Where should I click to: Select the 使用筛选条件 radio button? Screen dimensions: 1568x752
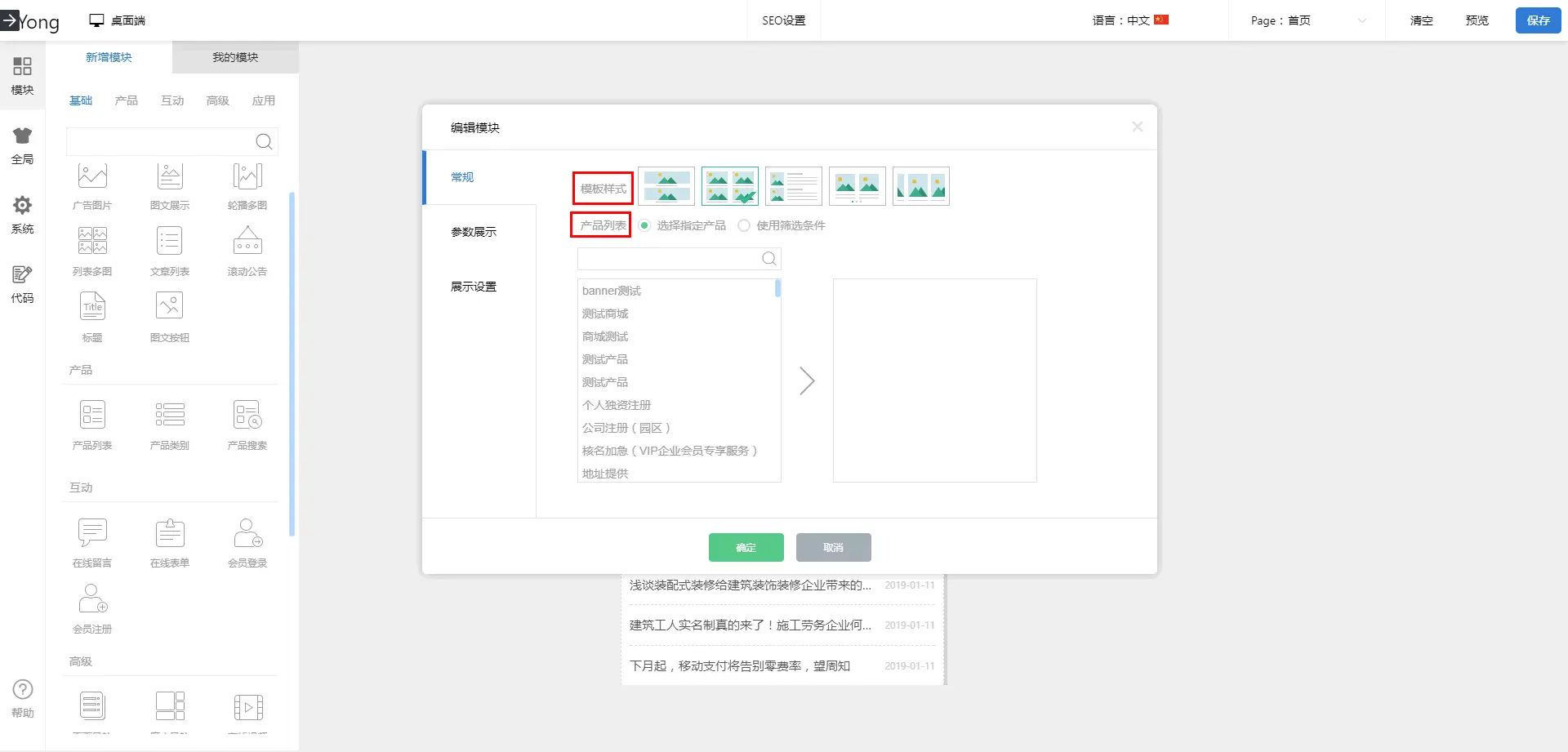pyautogui.click(x=744, y=226)
